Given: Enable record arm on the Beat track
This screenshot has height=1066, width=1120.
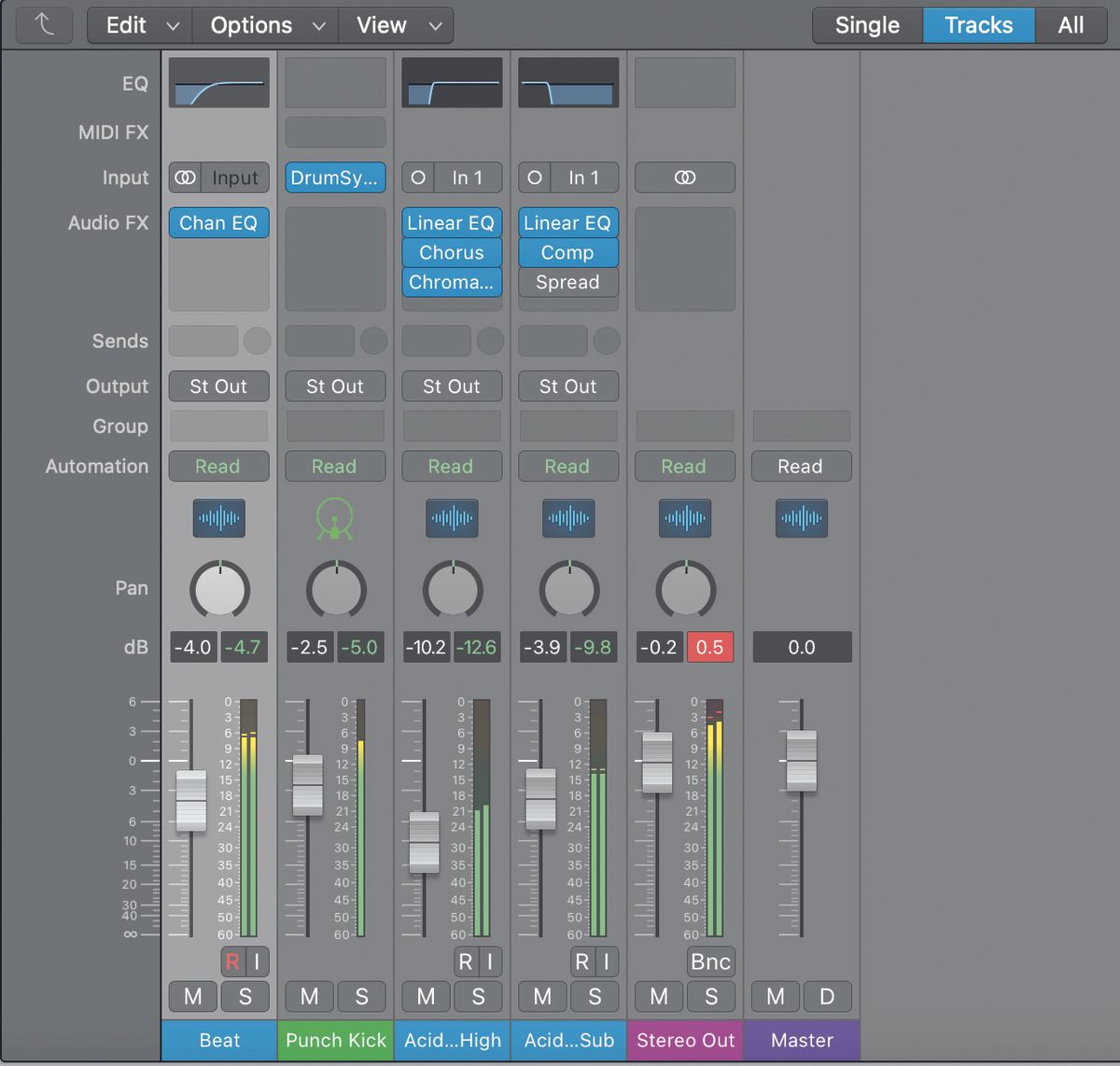Looking at the screenshot, I should coord(231,961).
